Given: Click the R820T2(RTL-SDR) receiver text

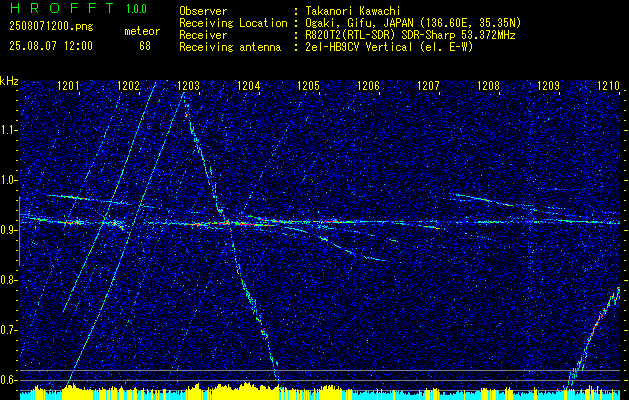Looking at the screenshot, I should (409, 35).
